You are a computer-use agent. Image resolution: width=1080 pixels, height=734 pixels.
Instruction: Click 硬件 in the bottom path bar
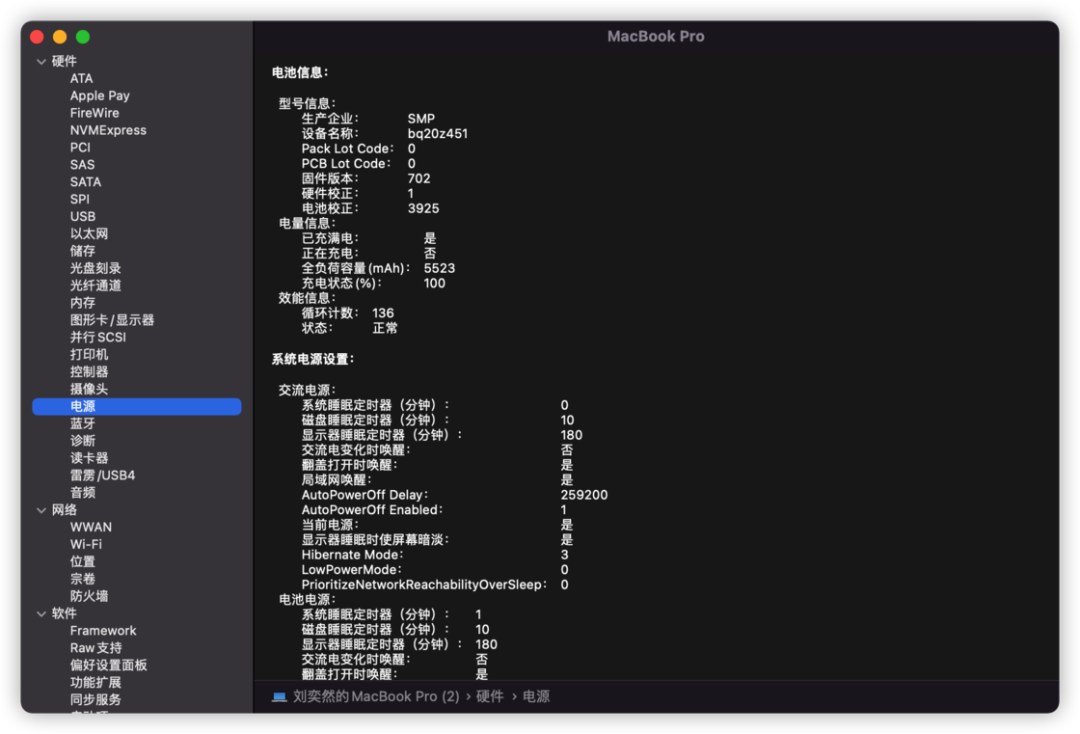tap(490, 696)
